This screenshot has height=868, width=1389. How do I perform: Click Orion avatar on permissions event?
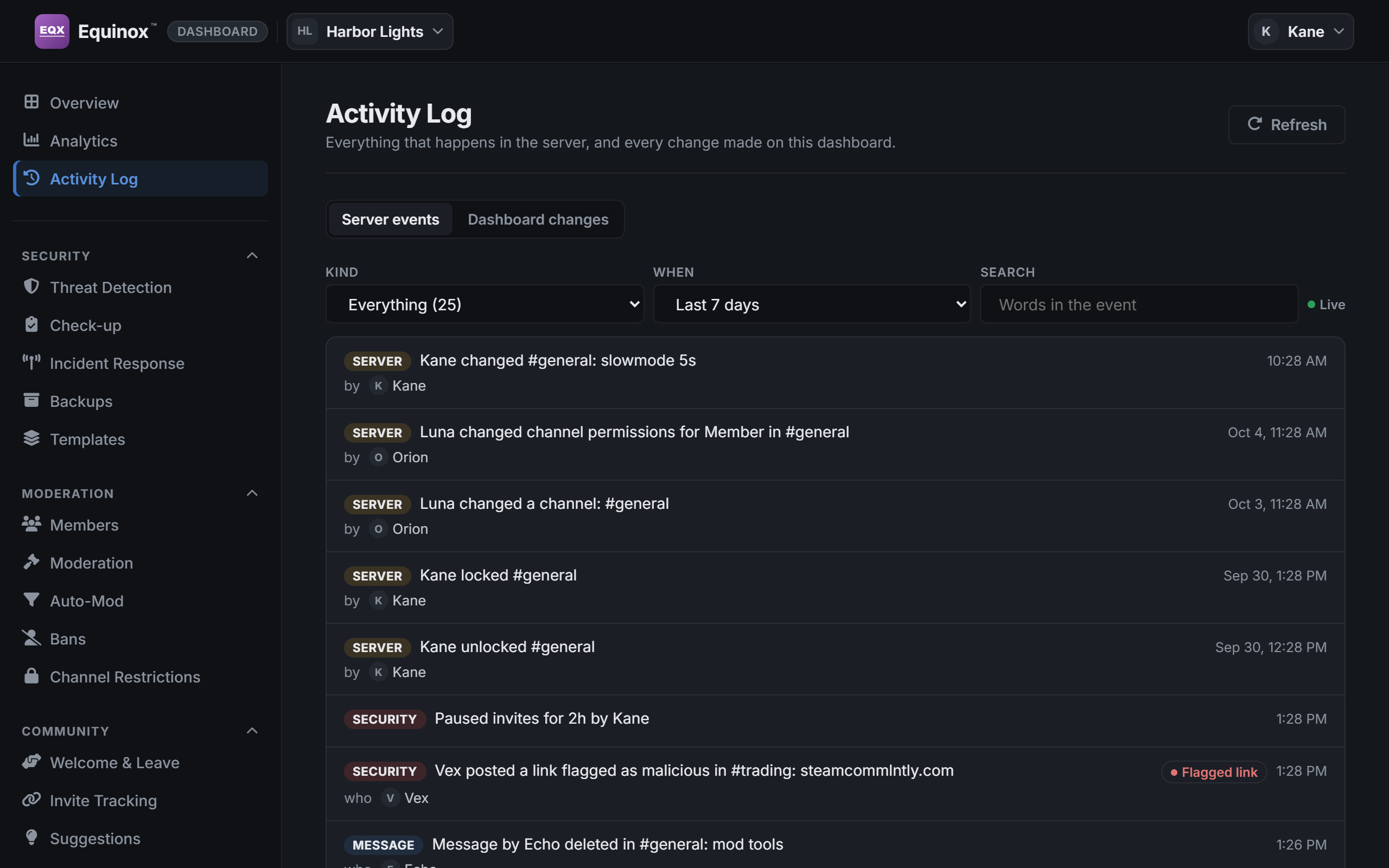point(378,457)
